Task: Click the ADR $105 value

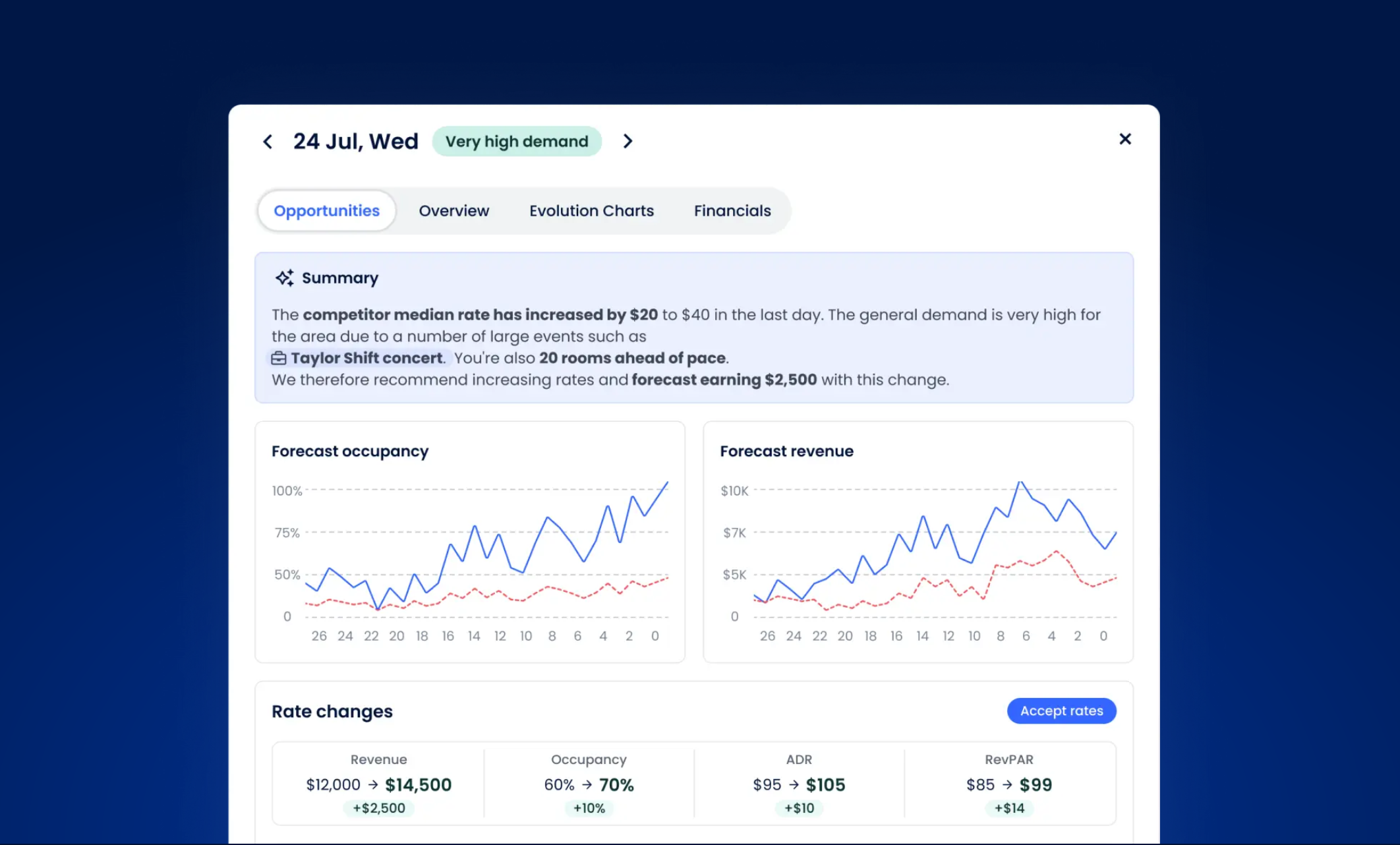Action: click(825, 785)
